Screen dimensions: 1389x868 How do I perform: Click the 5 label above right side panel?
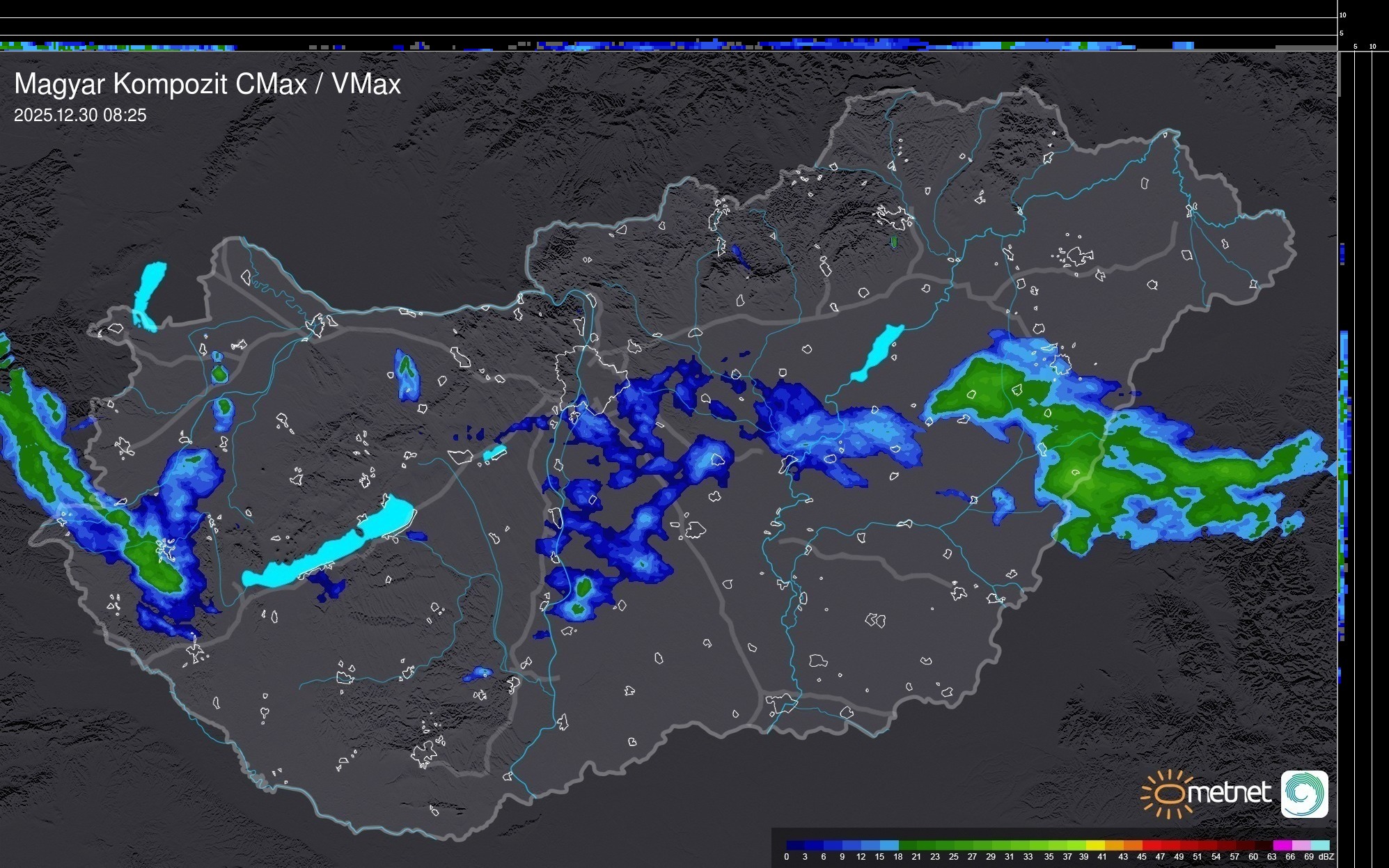1355,47
